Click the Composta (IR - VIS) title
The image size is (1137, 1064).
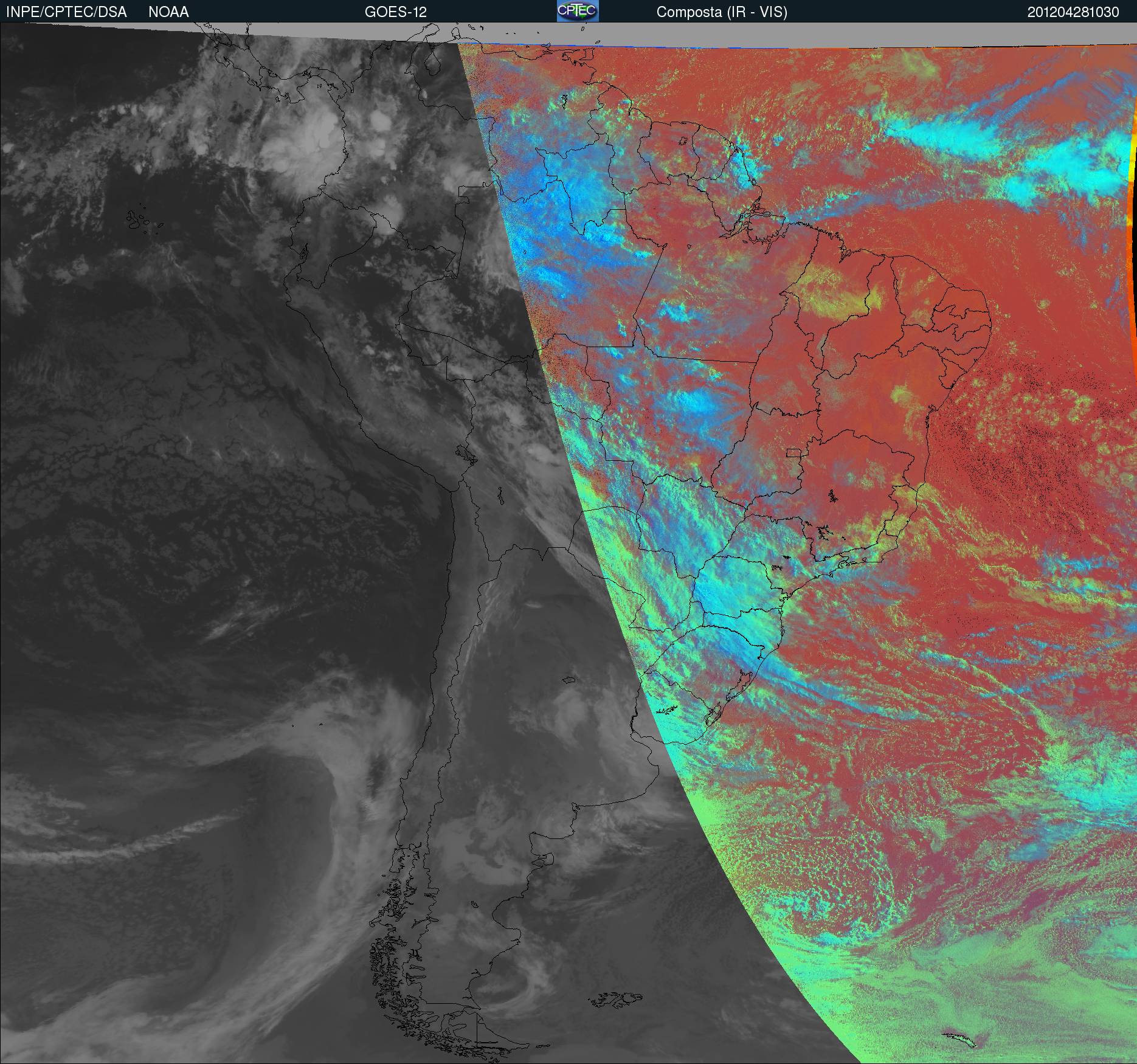tap(722, 13)
